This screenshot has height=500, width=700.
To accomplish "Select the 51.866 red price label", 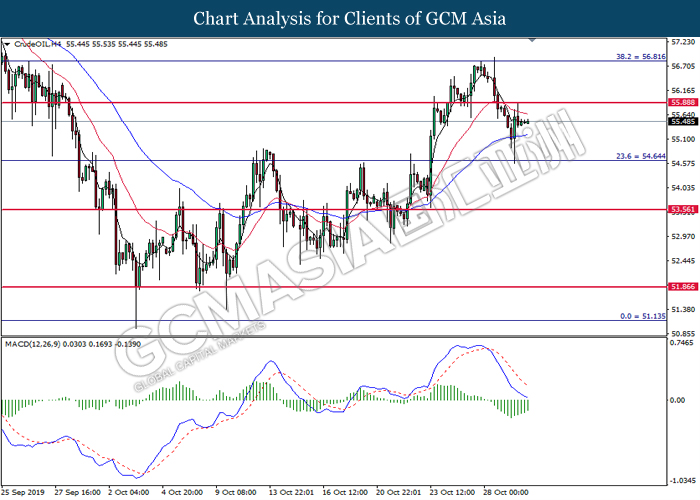I will coord(682,287).
